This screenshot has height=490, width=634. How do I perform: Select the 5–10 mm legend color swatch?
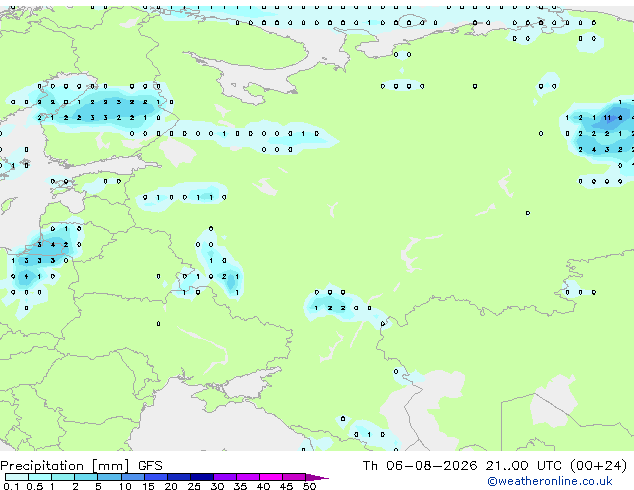point(109,477)
